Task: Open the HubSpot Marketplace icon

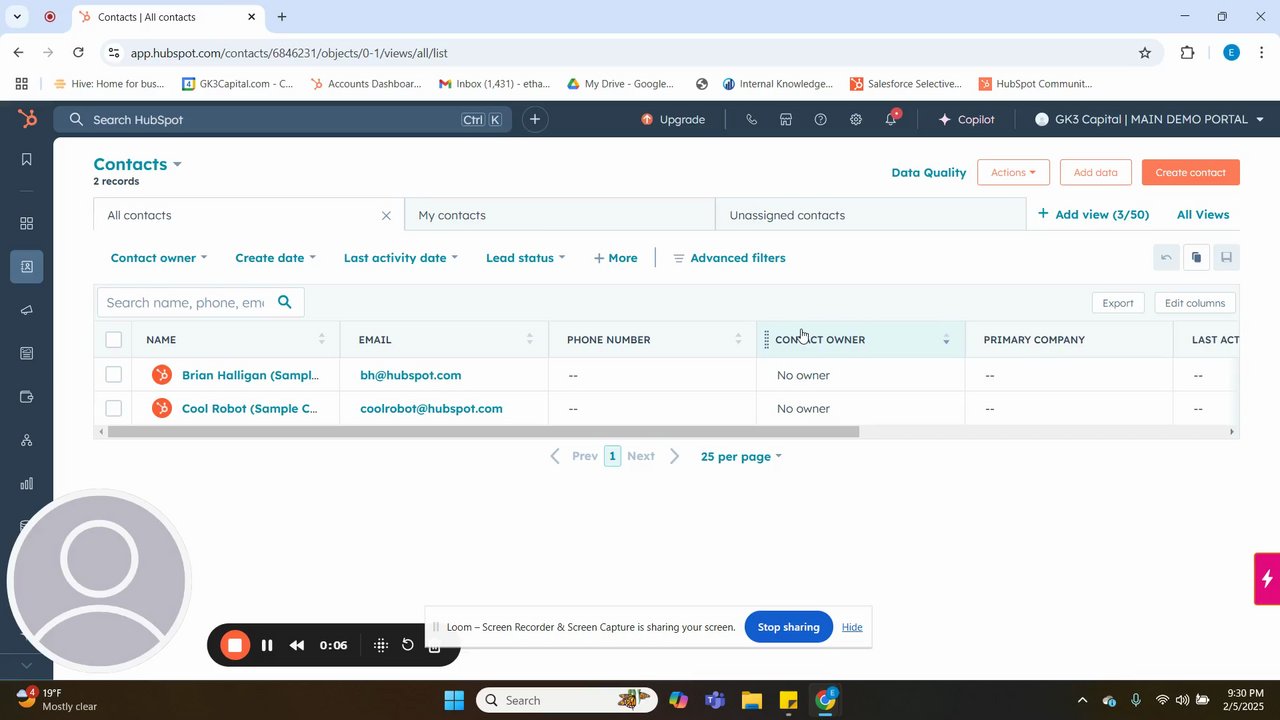Action: (786, 119)
